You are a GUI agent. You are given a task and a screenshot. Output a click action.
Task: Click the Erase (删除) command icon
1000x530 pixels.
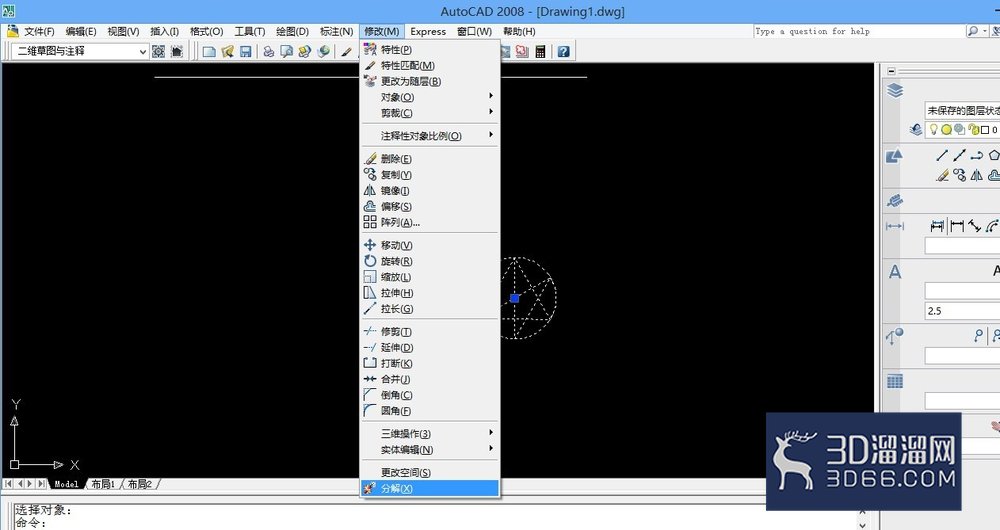[x=370, y=159]
